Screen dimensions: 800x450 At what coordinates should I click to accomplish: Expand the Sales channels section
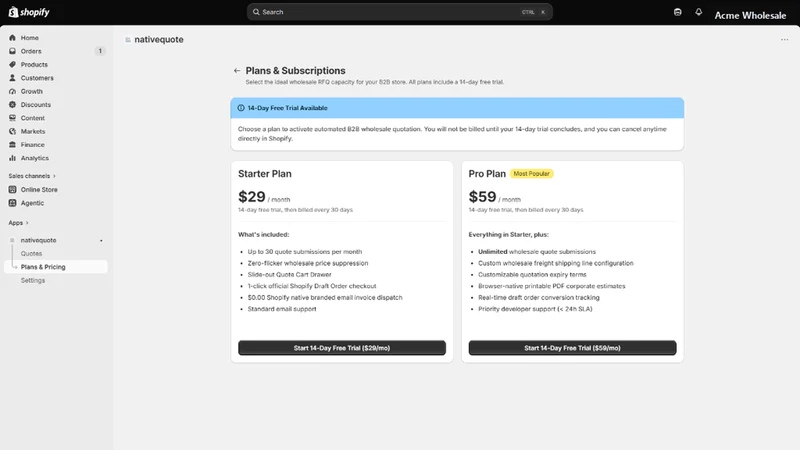click(x=32, y=176)
